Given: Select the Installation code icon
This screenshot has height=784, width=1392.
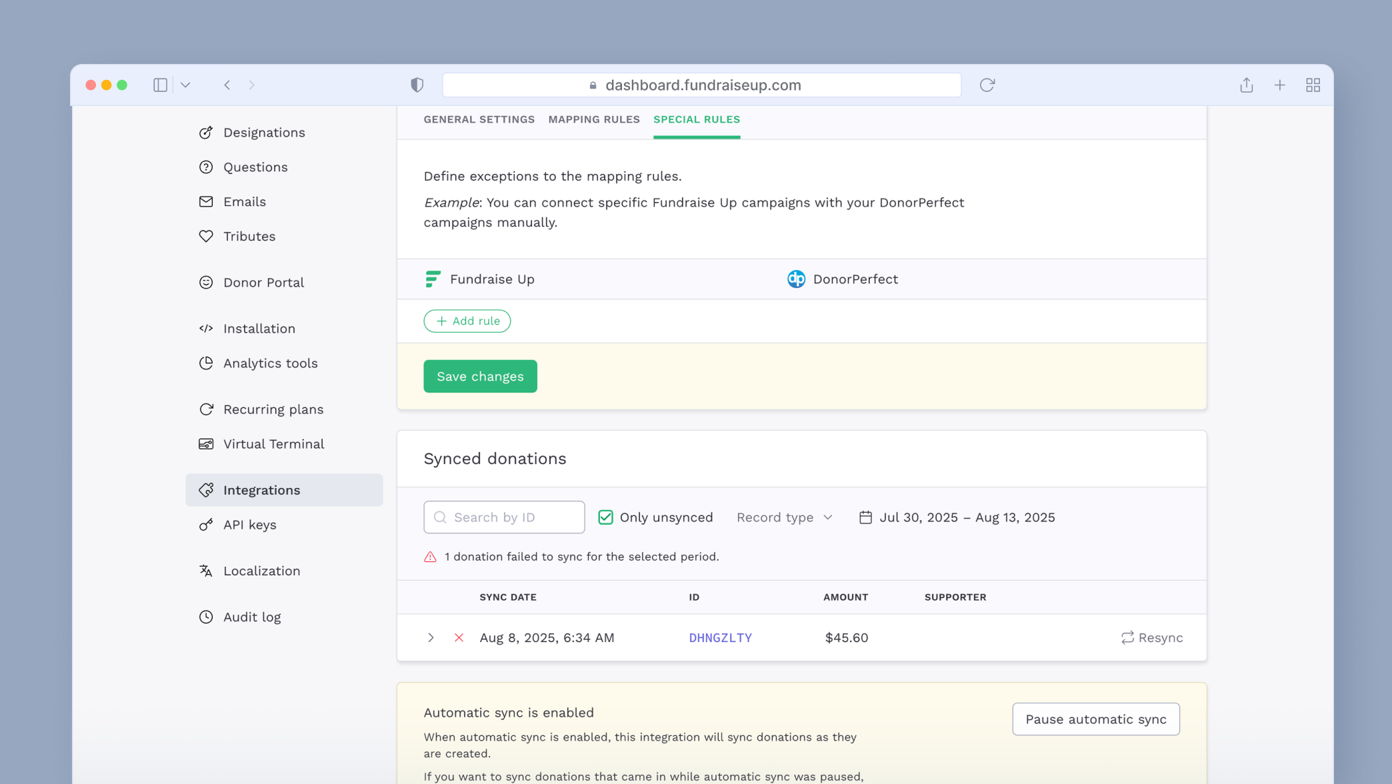Looking at the screenshot, I should click(x=205, y=328).
